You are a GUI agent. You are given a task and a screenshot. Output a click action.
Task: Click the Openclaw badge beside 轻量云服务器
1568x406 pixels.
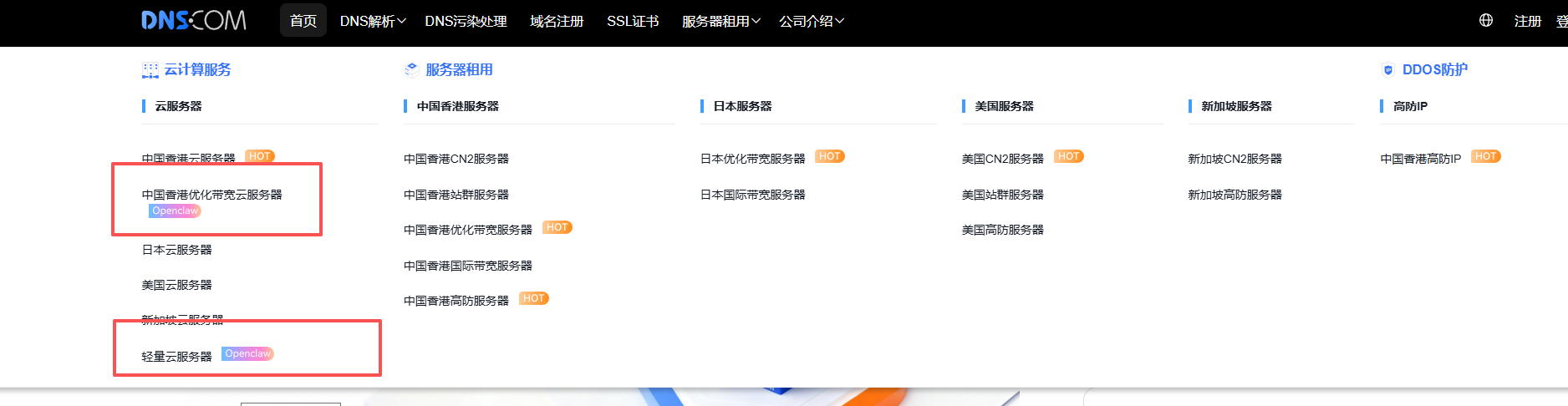coord(247,354)
